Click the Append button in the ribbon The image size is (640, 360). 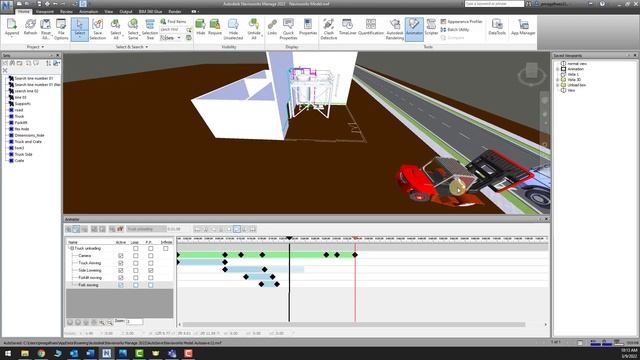click(12, 29)
